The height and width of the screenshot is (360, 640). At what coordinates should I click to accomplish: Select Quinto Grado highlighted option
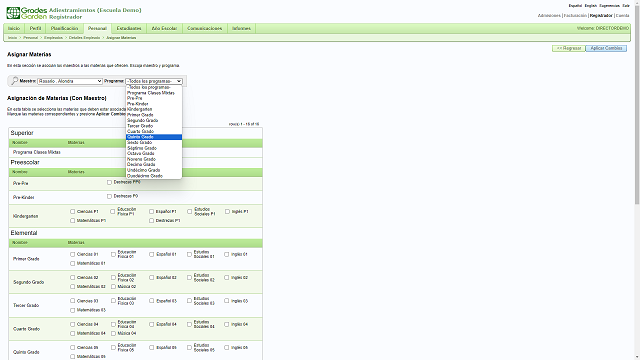(154, 137)
